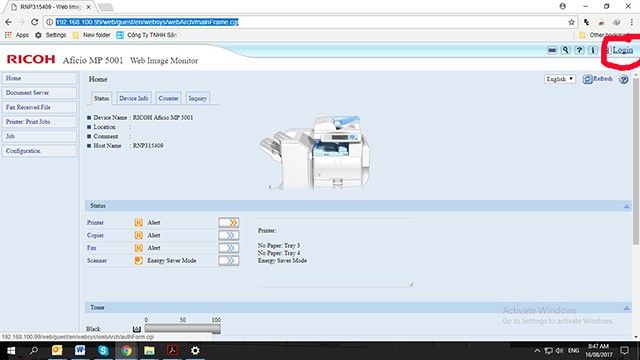Click the Copier details arrow button

229,235
